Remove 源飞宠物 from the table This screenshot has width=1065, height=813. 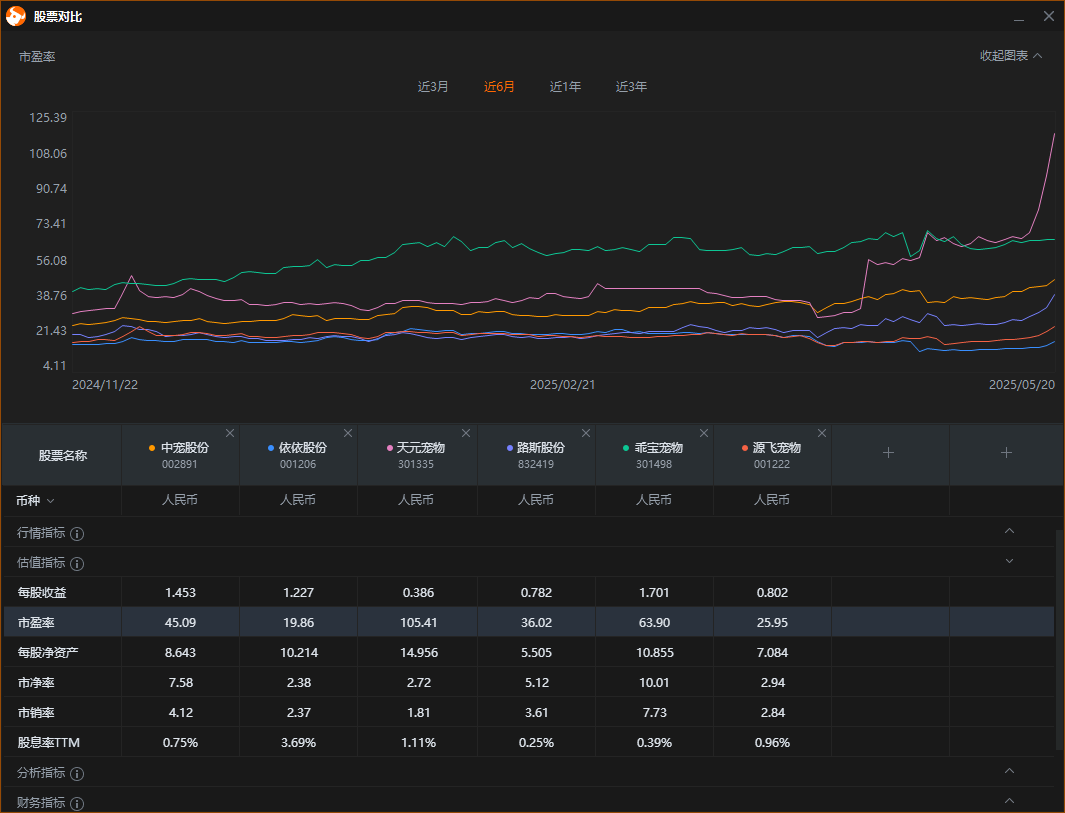(822, 433)
